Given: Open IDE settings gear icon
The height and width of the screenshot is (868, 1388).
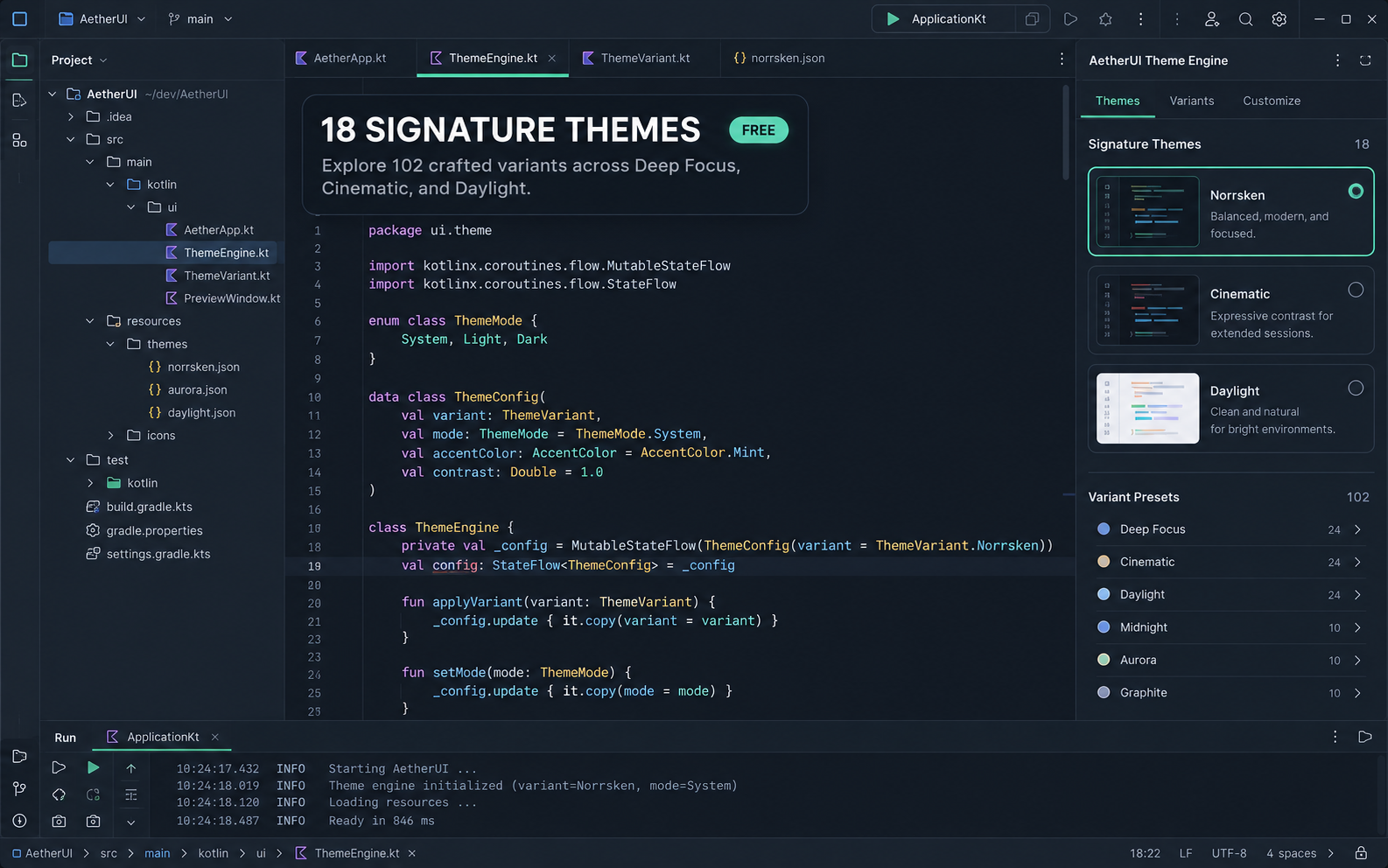Looking at the screenshot, I should [1279, 19].
